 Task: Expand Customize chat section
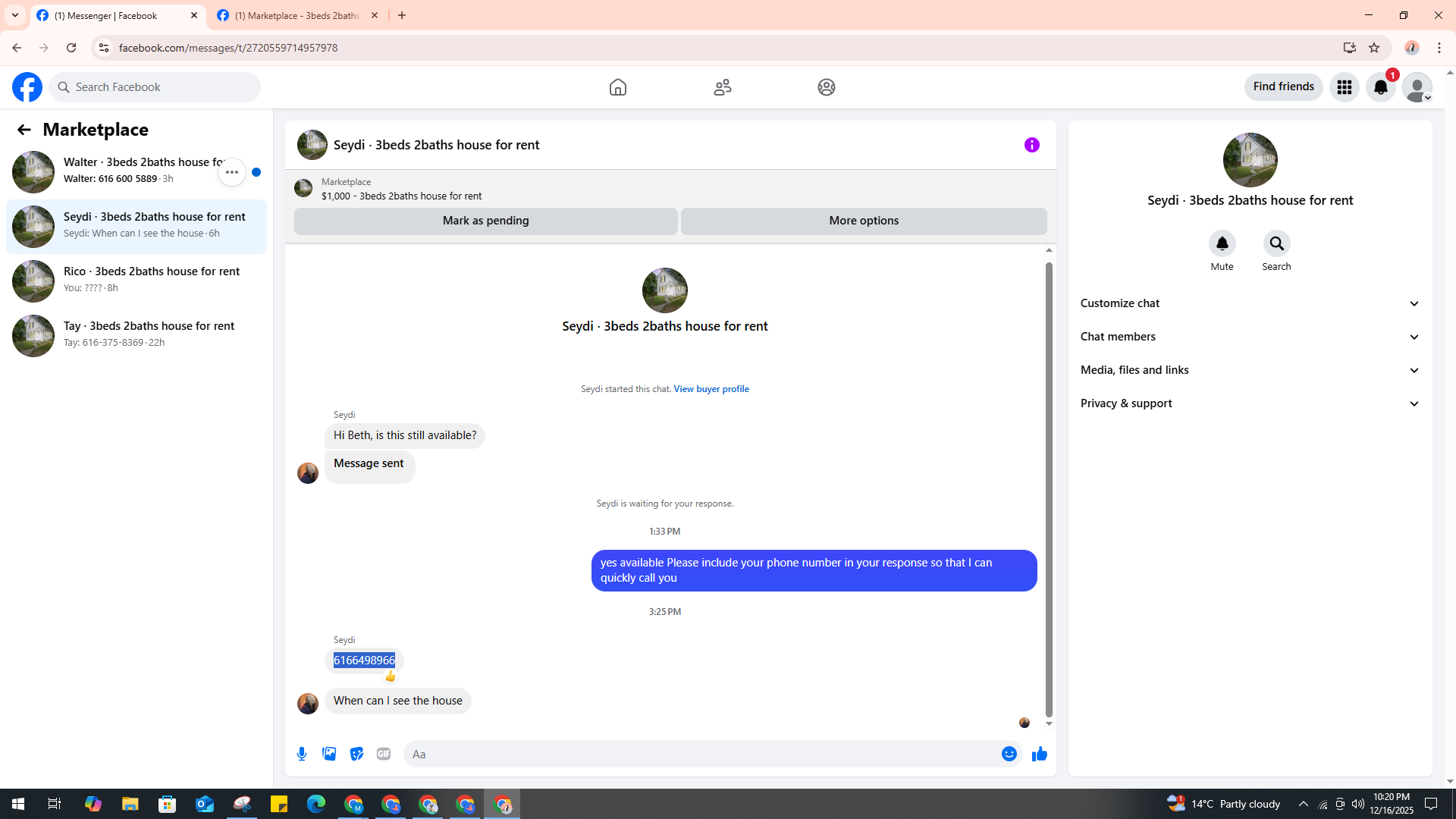point(1250,303)
